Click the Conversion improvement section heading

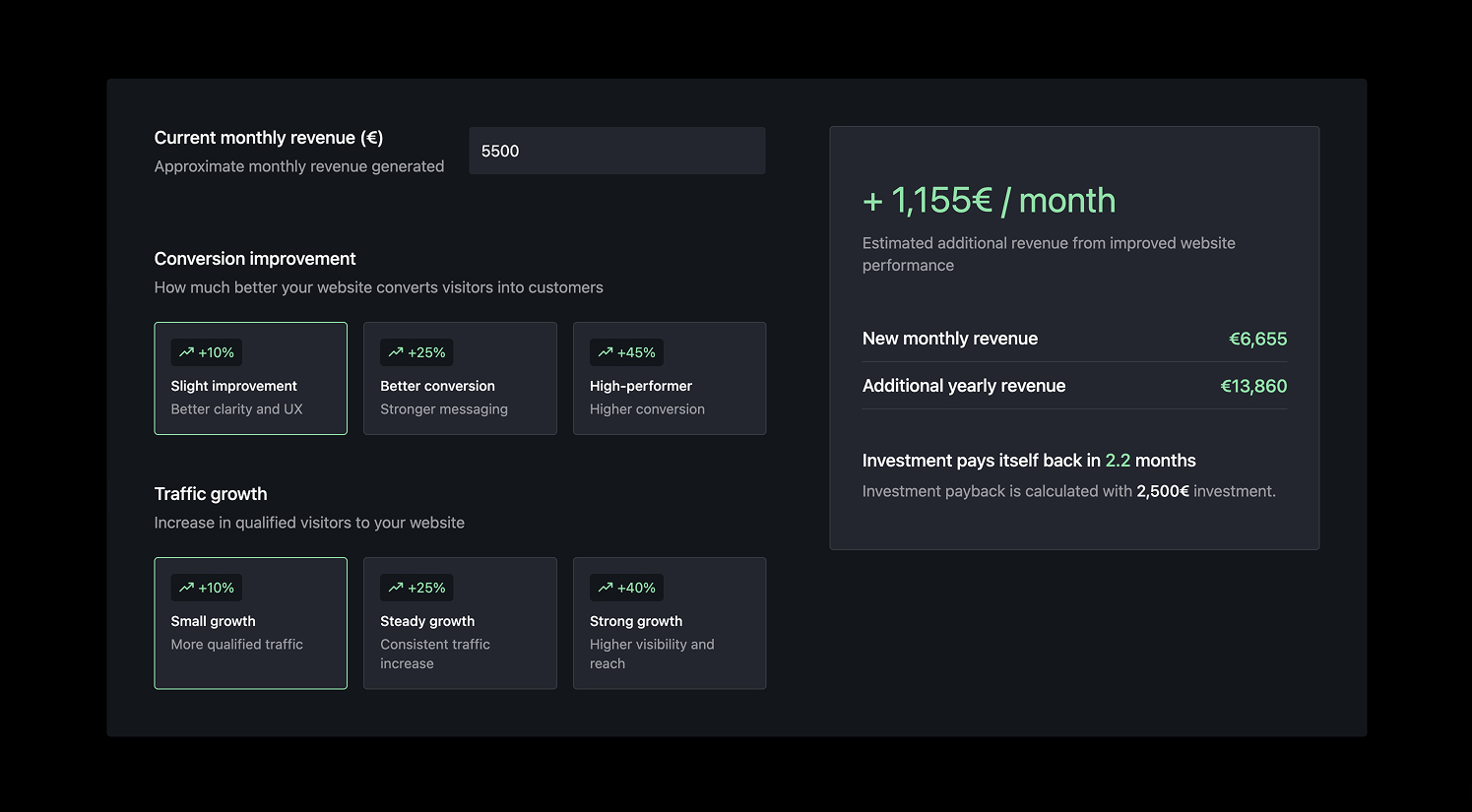click(254, 258)
